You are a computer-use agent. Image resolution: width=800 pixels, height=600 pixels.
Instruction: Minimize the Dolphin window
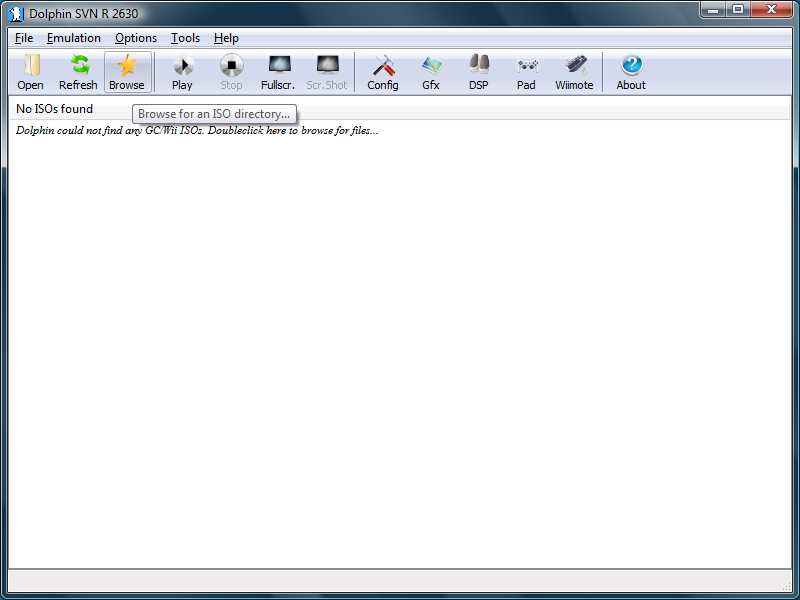pos(713,10)
